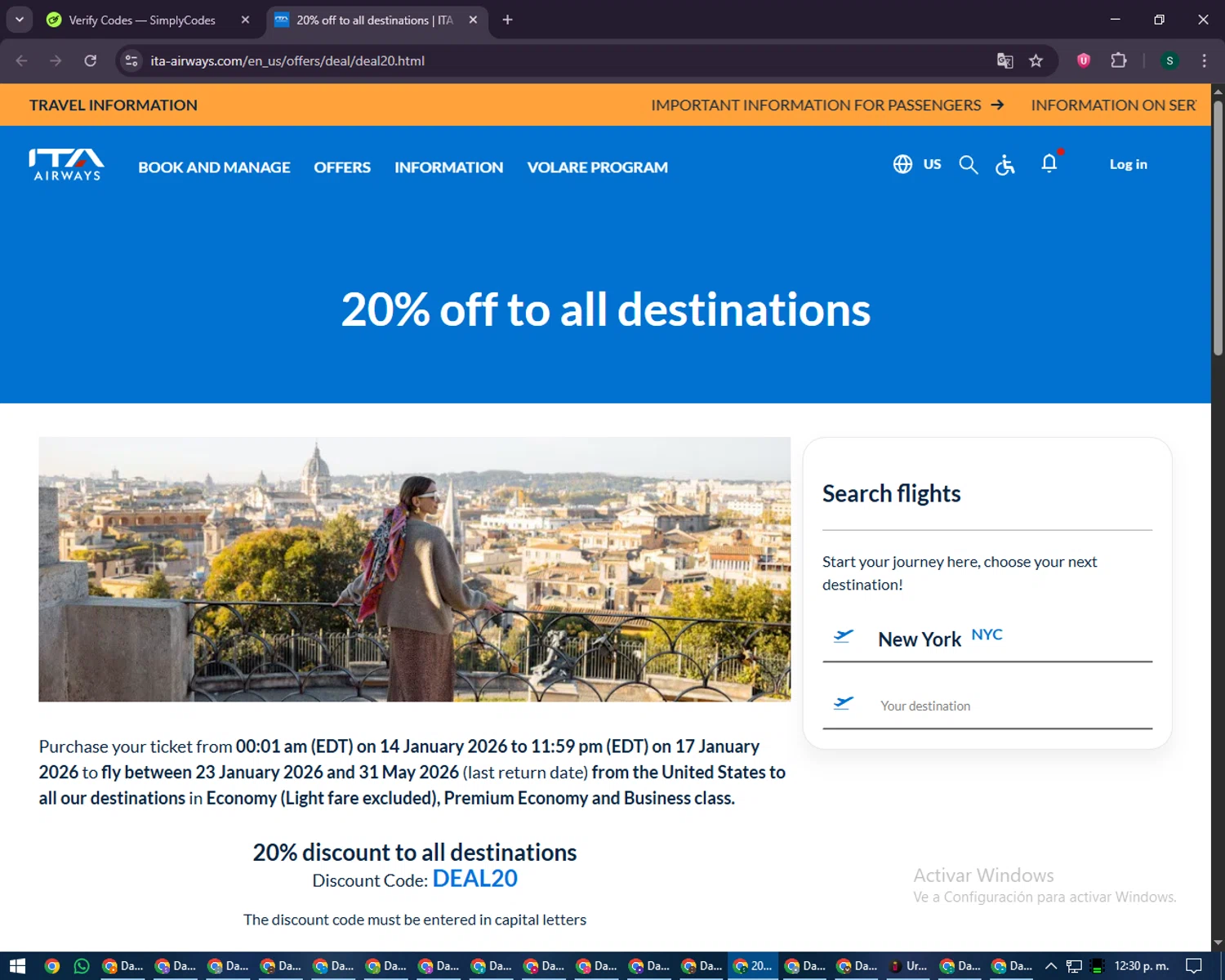
Task: Click the TRAVEL INFORMATION banner label
Action: tap(114, 105)
